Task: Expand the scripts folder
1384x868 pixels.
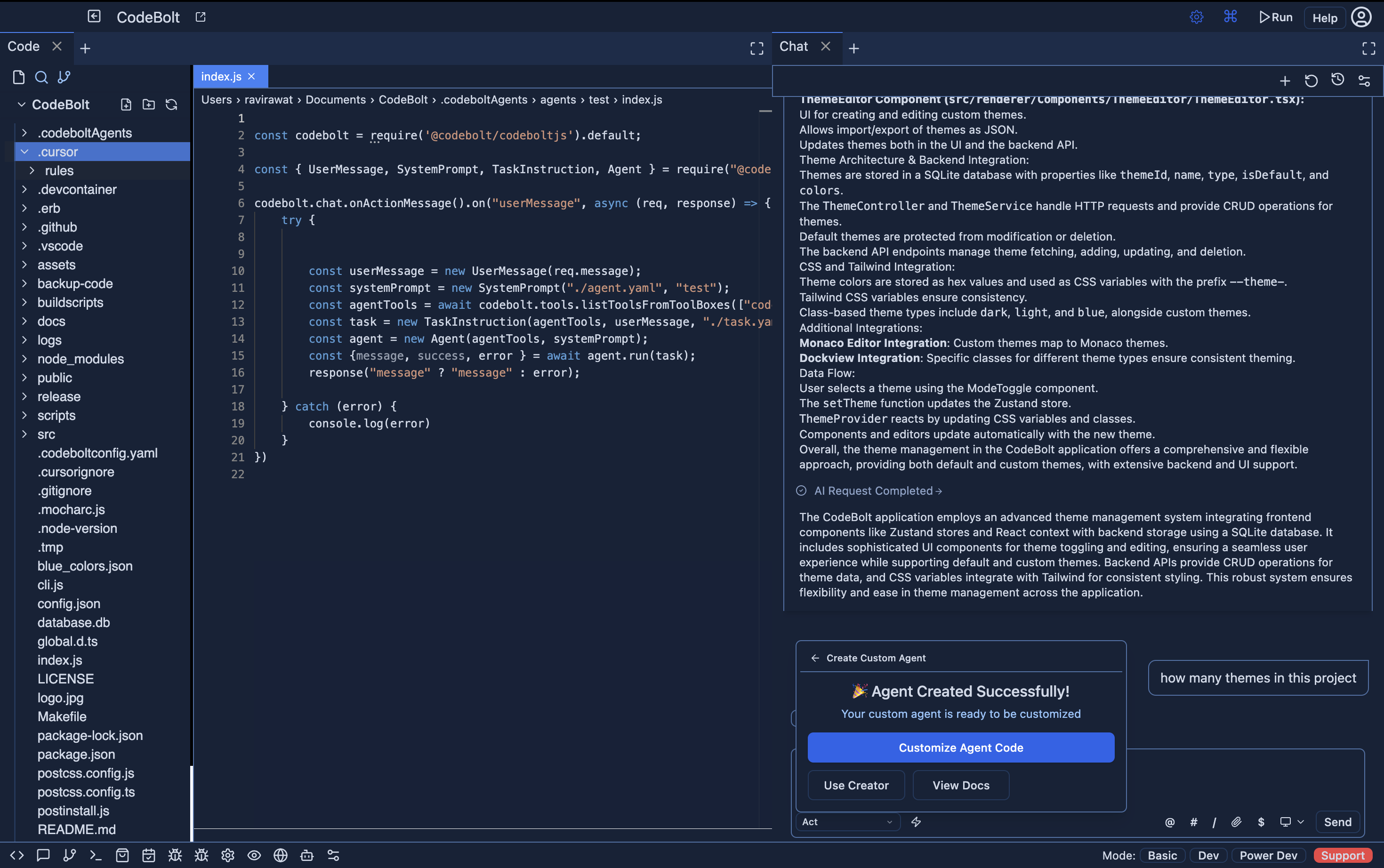Action: click(x=24, y=415)
